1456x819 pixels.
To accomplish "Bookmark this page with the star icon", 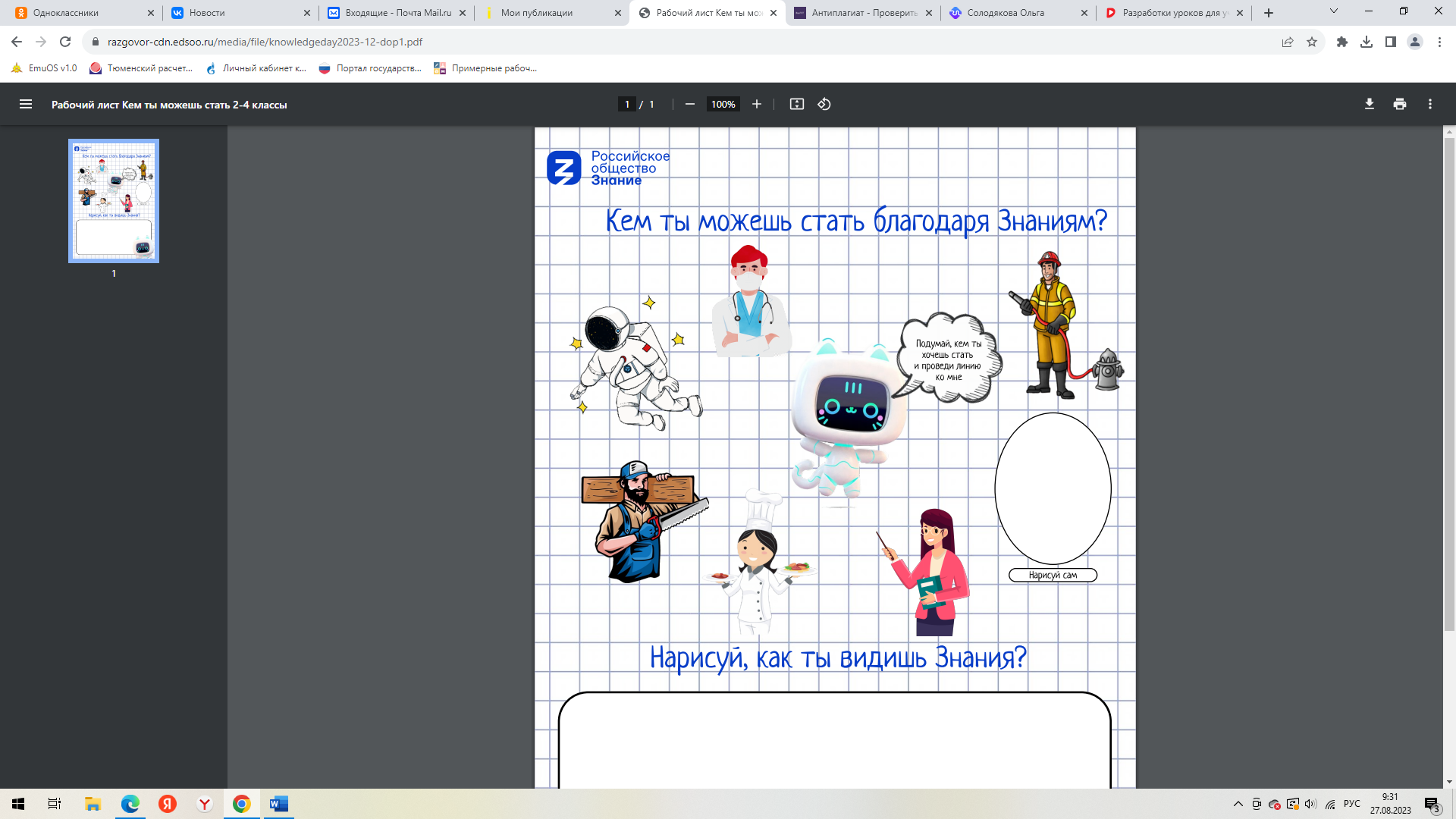I will pos(1311,42).
